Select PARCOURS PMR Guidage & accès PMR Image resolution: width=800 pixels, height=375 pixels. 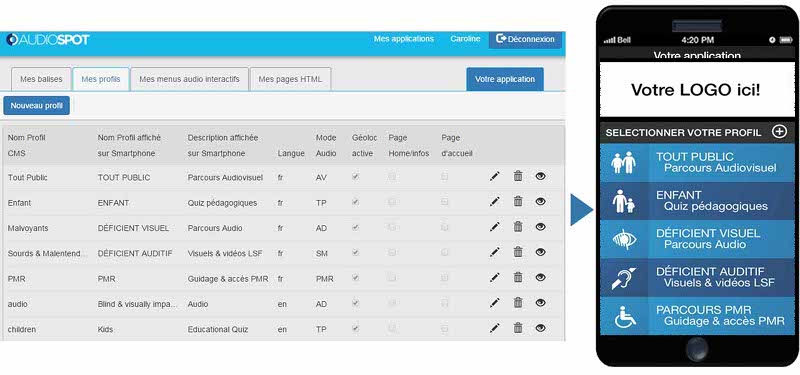pos(697,316)
